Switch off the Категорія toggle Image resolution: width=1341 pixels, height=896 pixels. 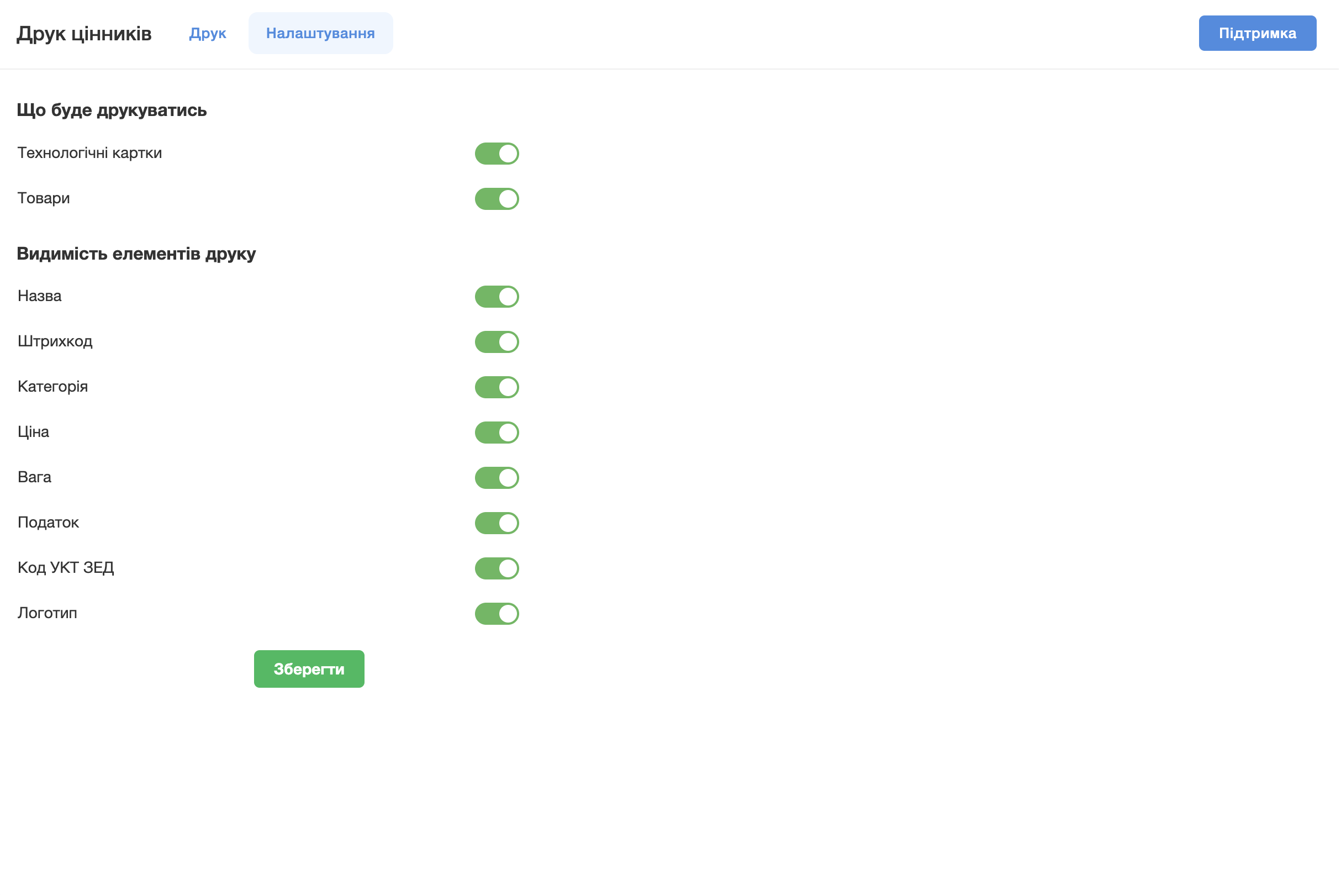point(497,387)
